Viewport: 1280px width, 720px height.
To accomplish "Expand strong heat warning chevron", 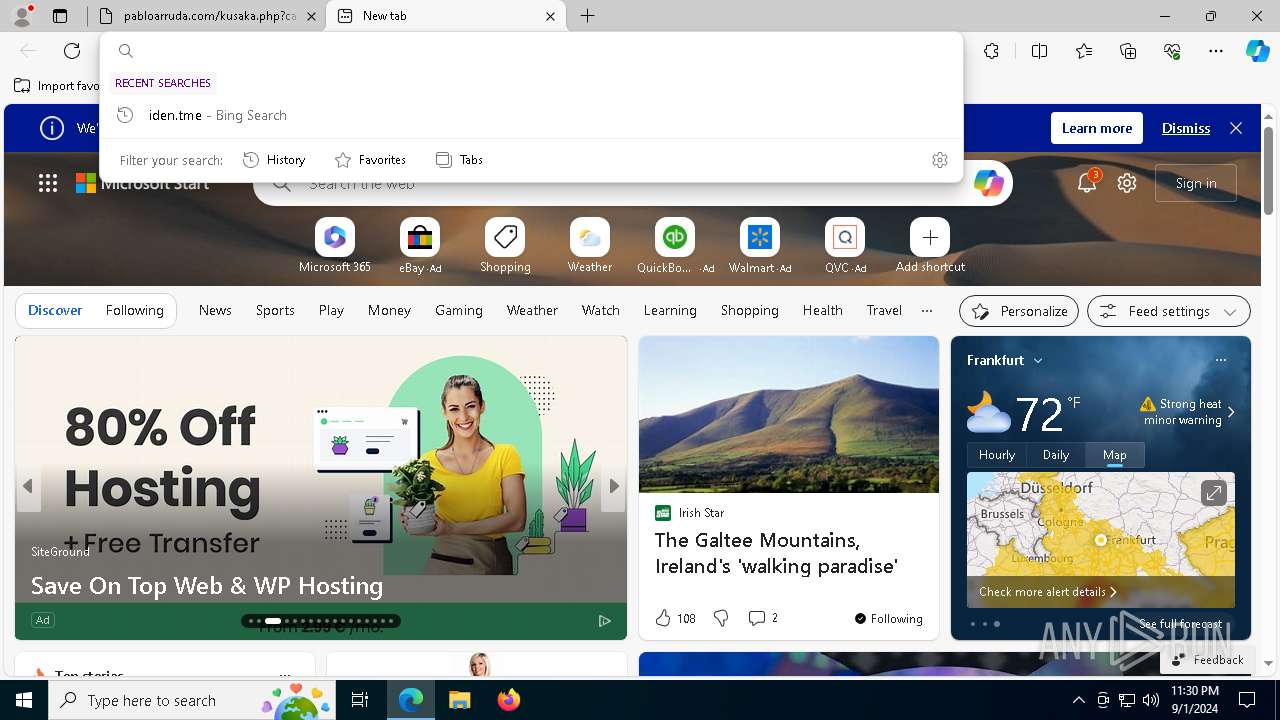I will click(1231, 412).
